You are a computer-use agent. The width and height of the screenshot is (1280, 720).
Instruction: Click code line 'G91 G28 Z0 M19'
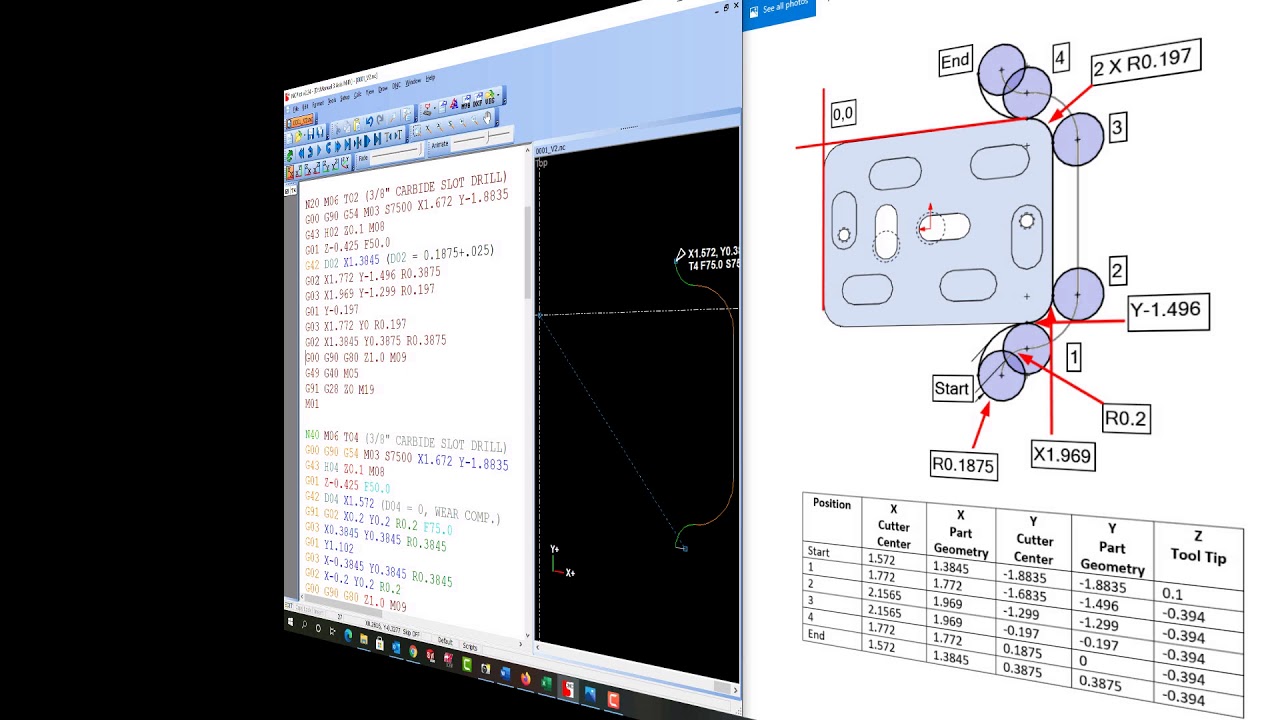click(x=339, y=389)
